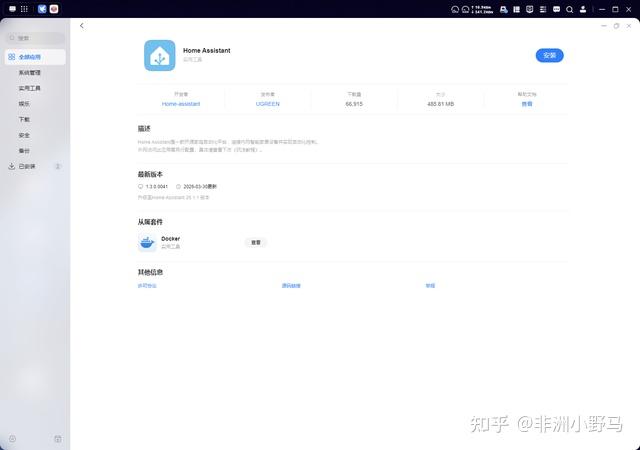Click the Docker dependency icon
The image size is (640, 450).
[147, 243]
